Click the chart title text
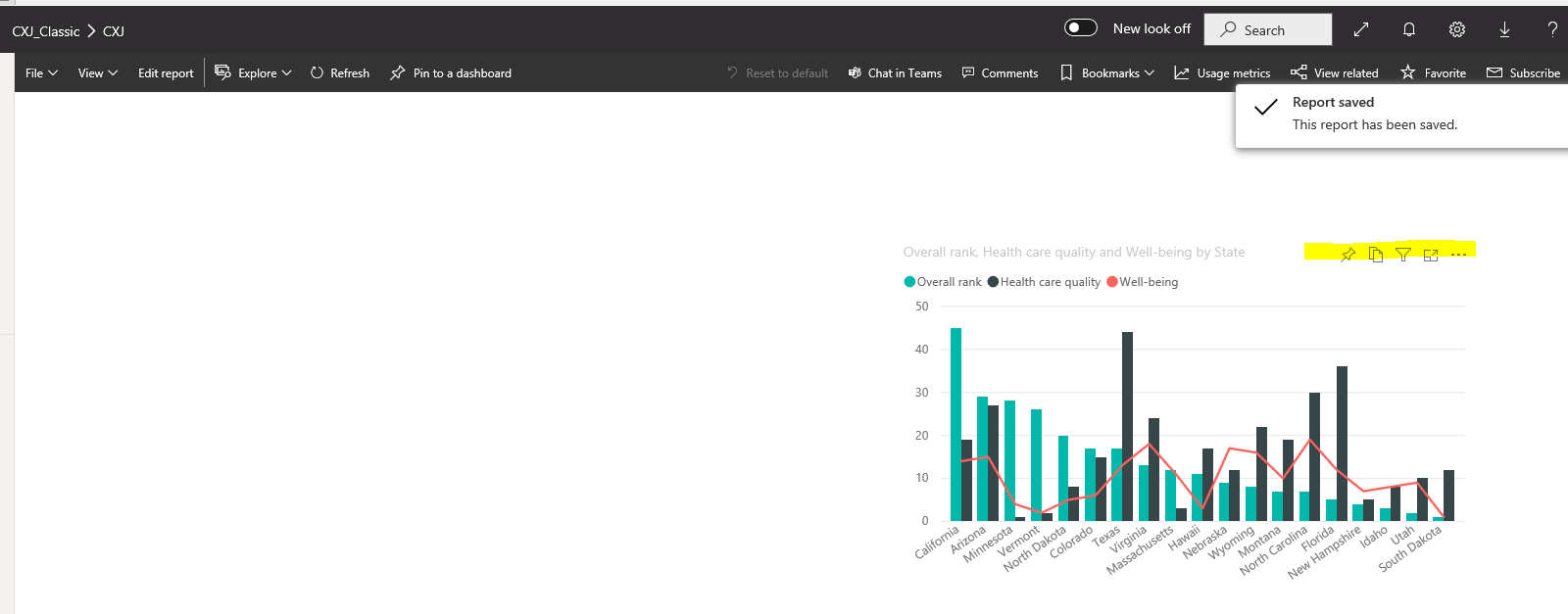 coord(1074,252)
